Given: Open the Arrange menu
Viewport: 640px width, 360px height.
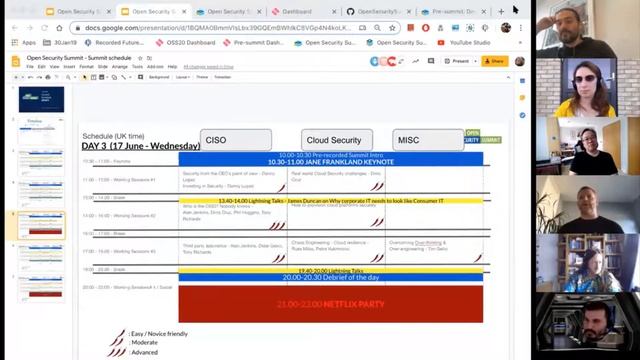Looking at the screenshot, I should coord(120,67).
